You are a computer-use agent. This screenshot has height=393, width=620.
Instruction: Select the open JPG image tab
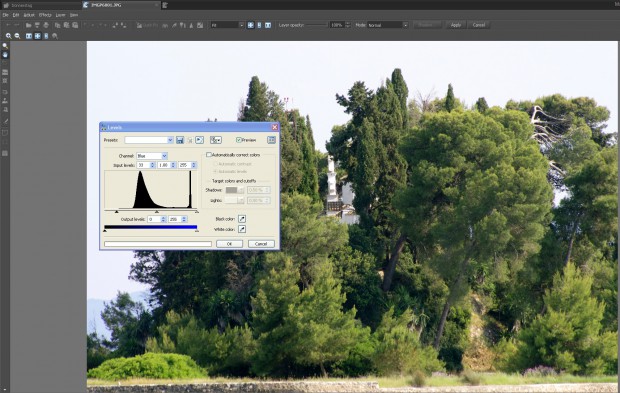(121, 5)
